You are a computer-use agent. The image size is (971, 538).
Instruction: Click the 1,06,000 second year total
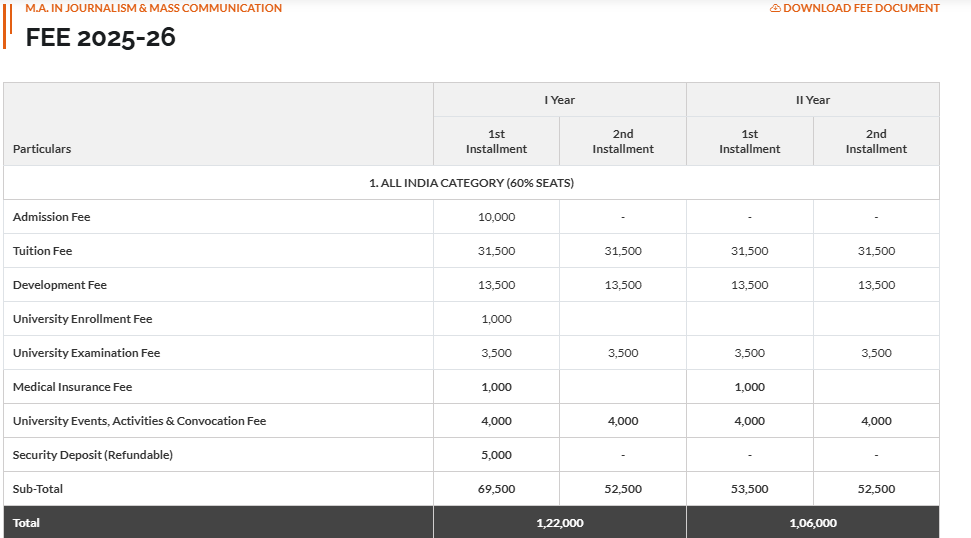tap(812, 523)
